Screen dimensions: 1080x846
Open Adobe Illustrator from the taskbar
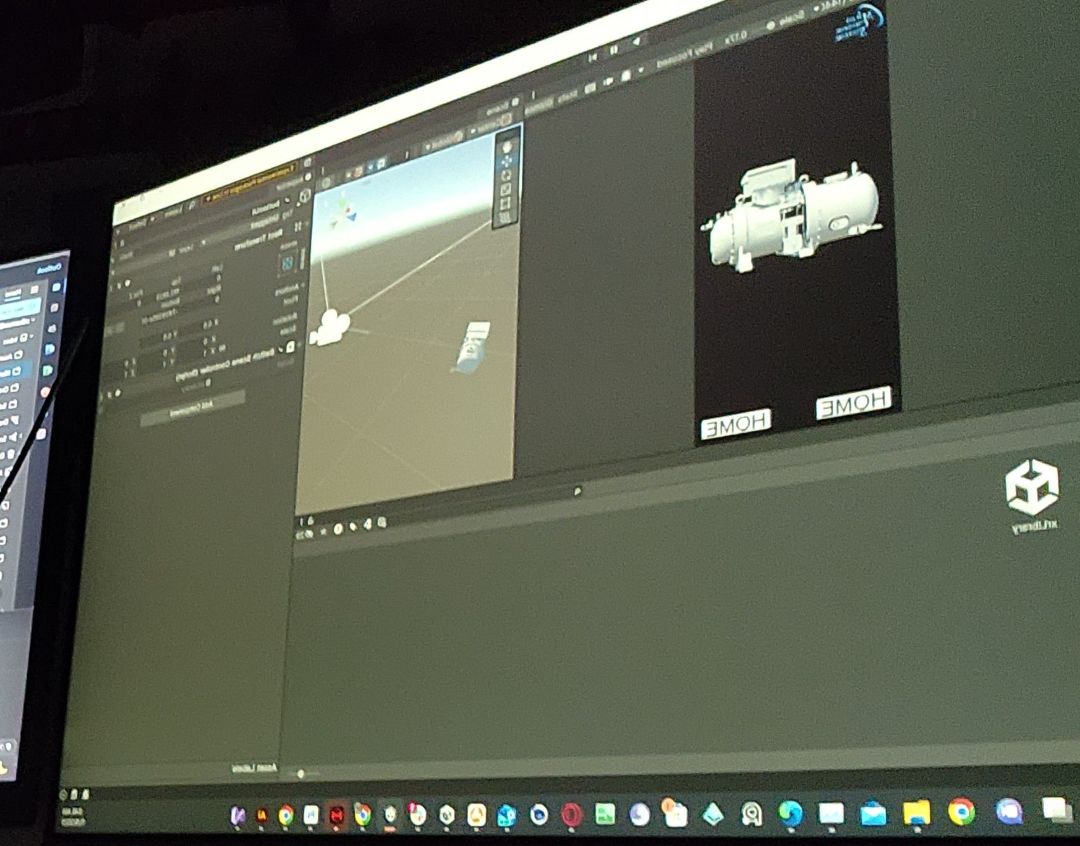pyautogui.click(x=262, y=816)
